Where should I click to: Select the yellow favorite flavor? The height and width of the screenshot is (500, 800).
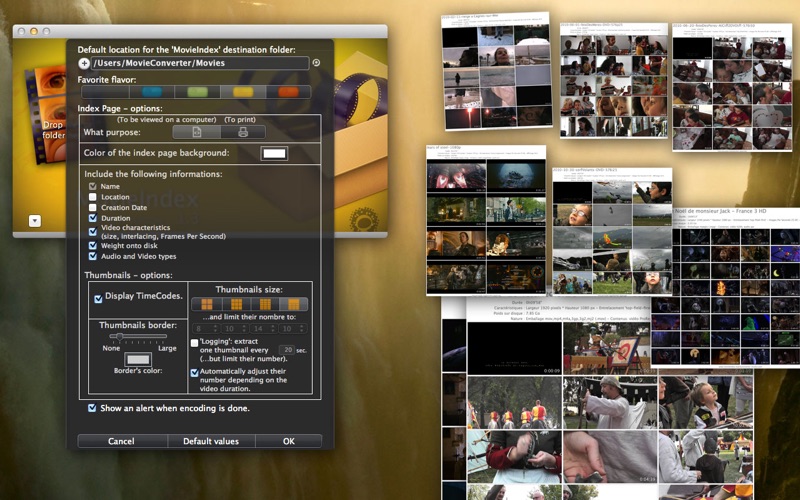243,92
